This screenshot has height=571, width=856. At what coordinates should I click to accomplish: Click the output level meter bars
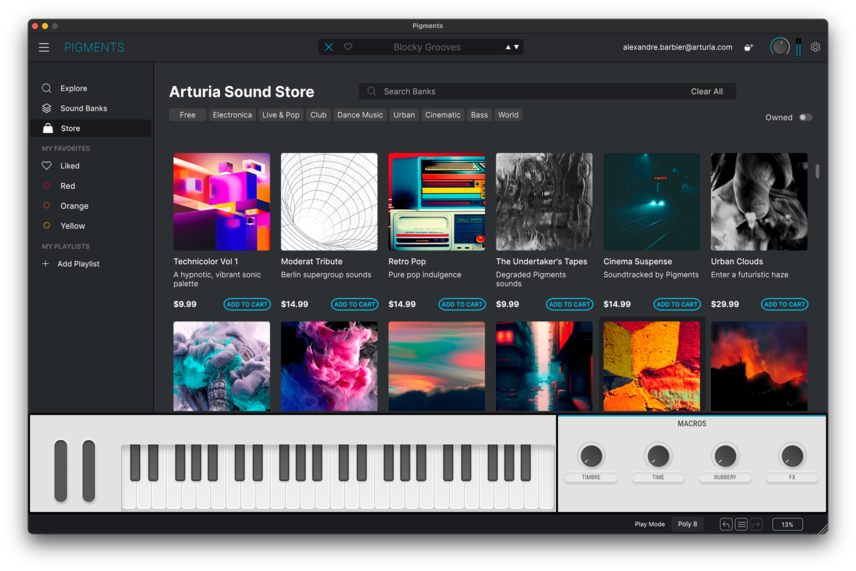pos(798,47)
